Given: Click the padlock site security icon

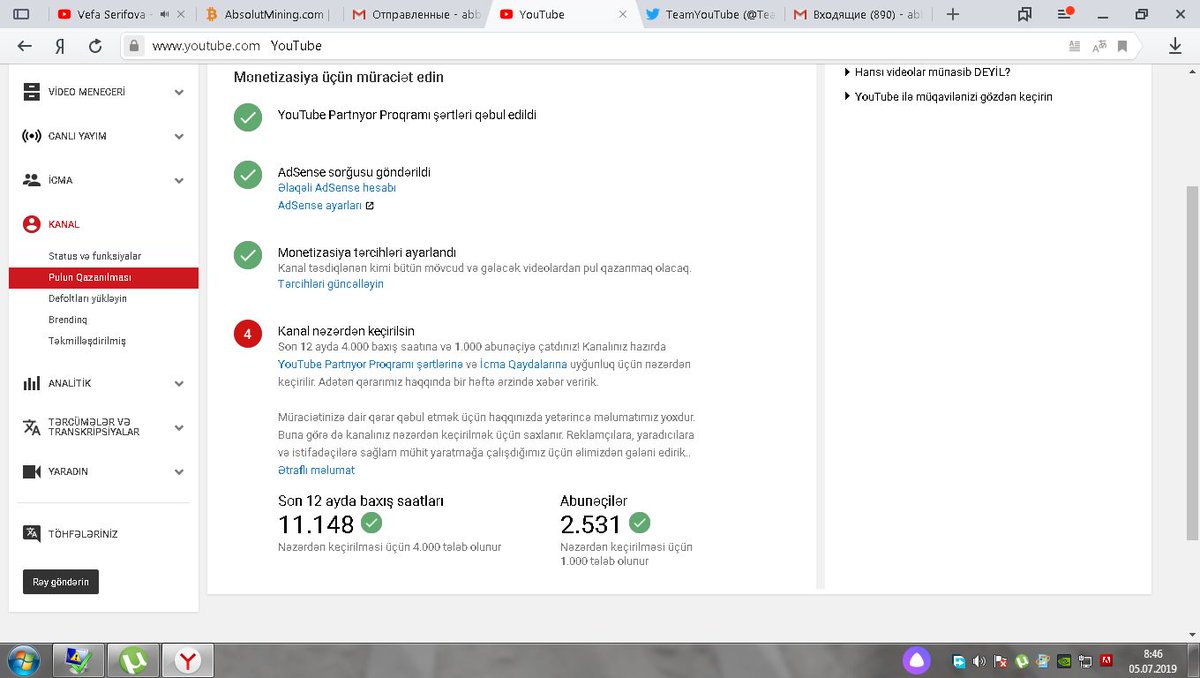Looking at the screenshot, I should pyautogui.click(x=134, y=46).
